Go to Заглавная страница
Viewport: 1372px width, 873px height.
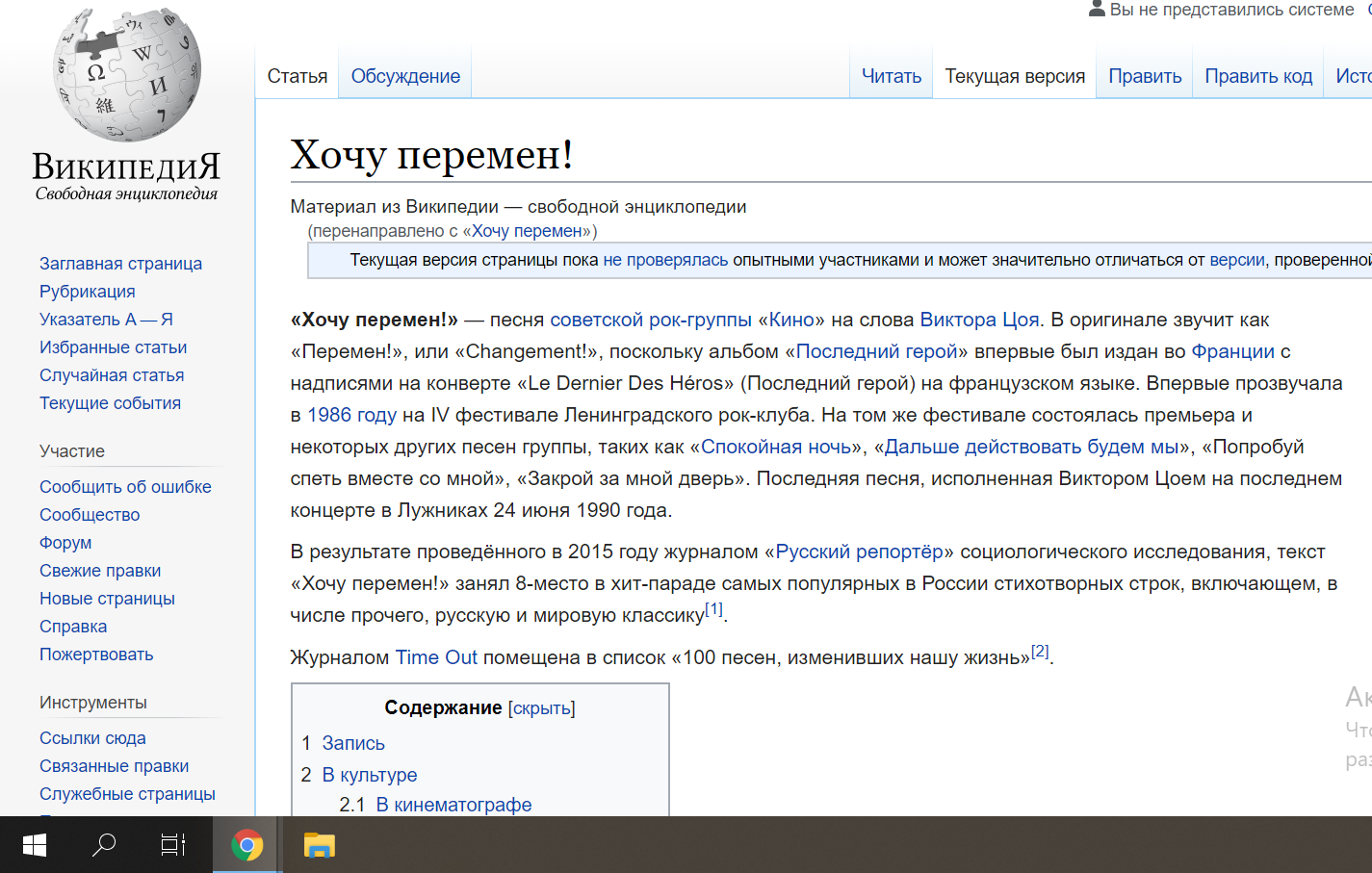(120, 264)
